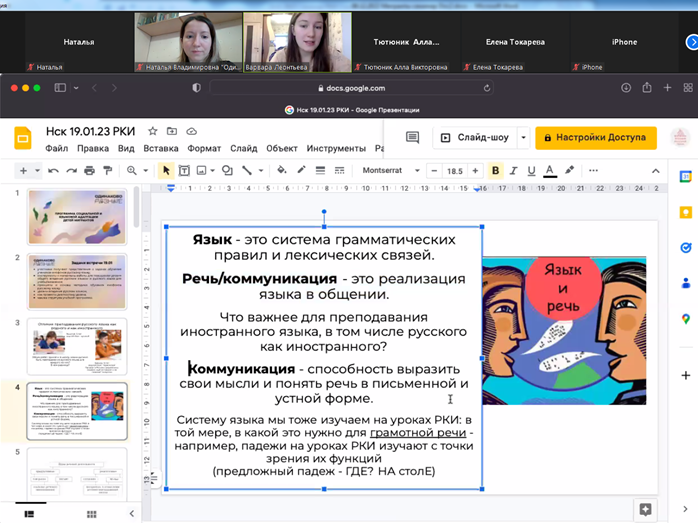Image resolution: width=698 pixels, height=523 pixels.
Task: Open new slide layout dropdown arrow
Action: click(x=37, y=171)
